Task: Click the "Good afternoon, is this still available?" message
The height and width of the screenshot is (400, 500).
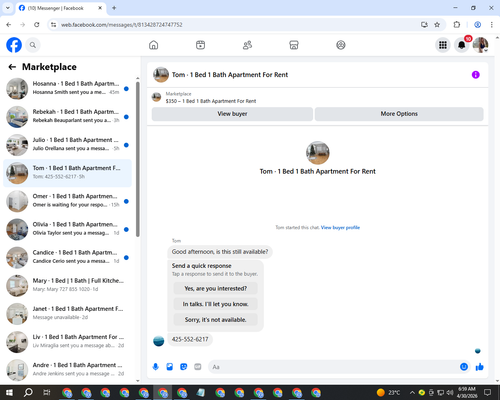Action: coord(220,252)
